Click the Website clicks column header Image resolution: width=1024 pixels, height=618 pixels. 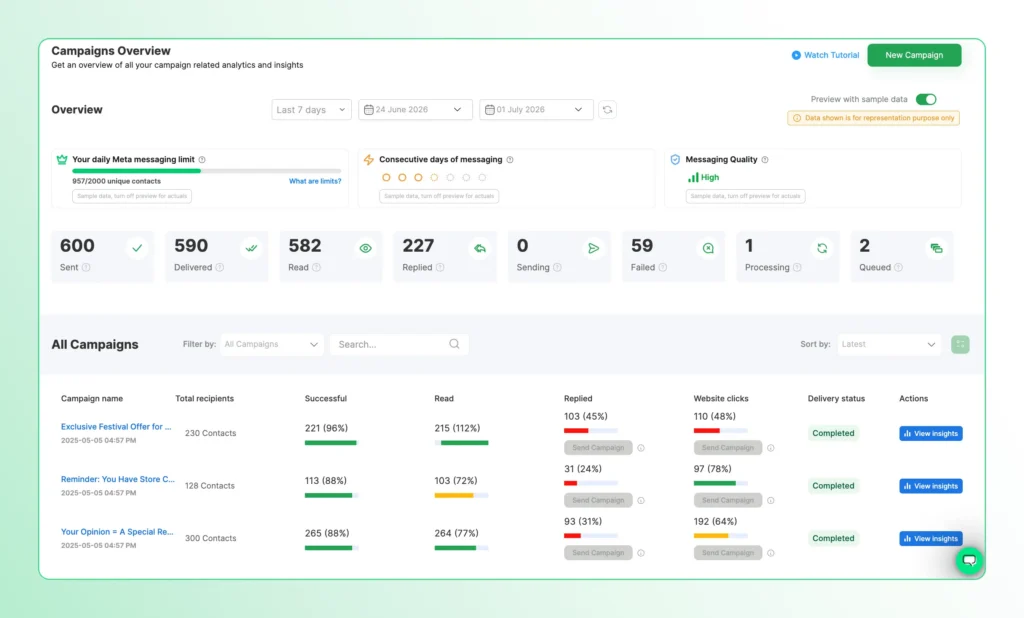721,398
